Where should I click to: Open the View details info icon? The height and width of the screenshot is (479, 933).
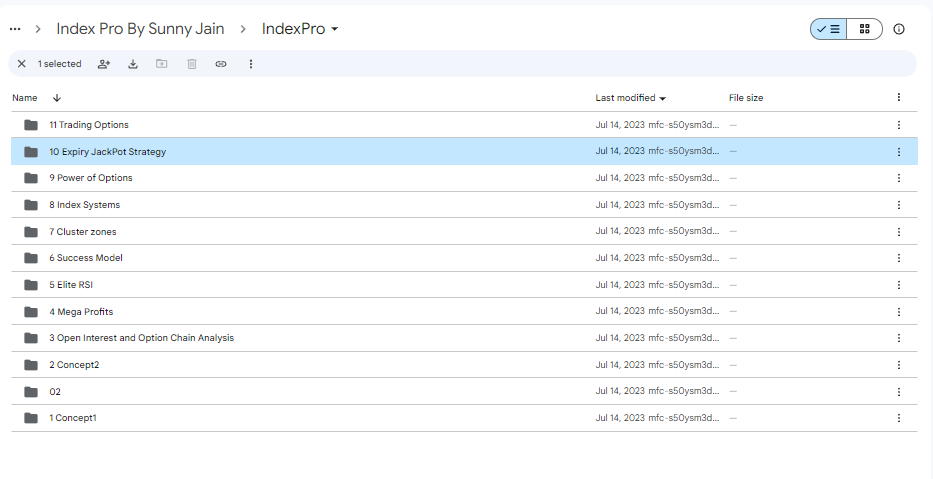pyautogui.click(x=899, y=29)
